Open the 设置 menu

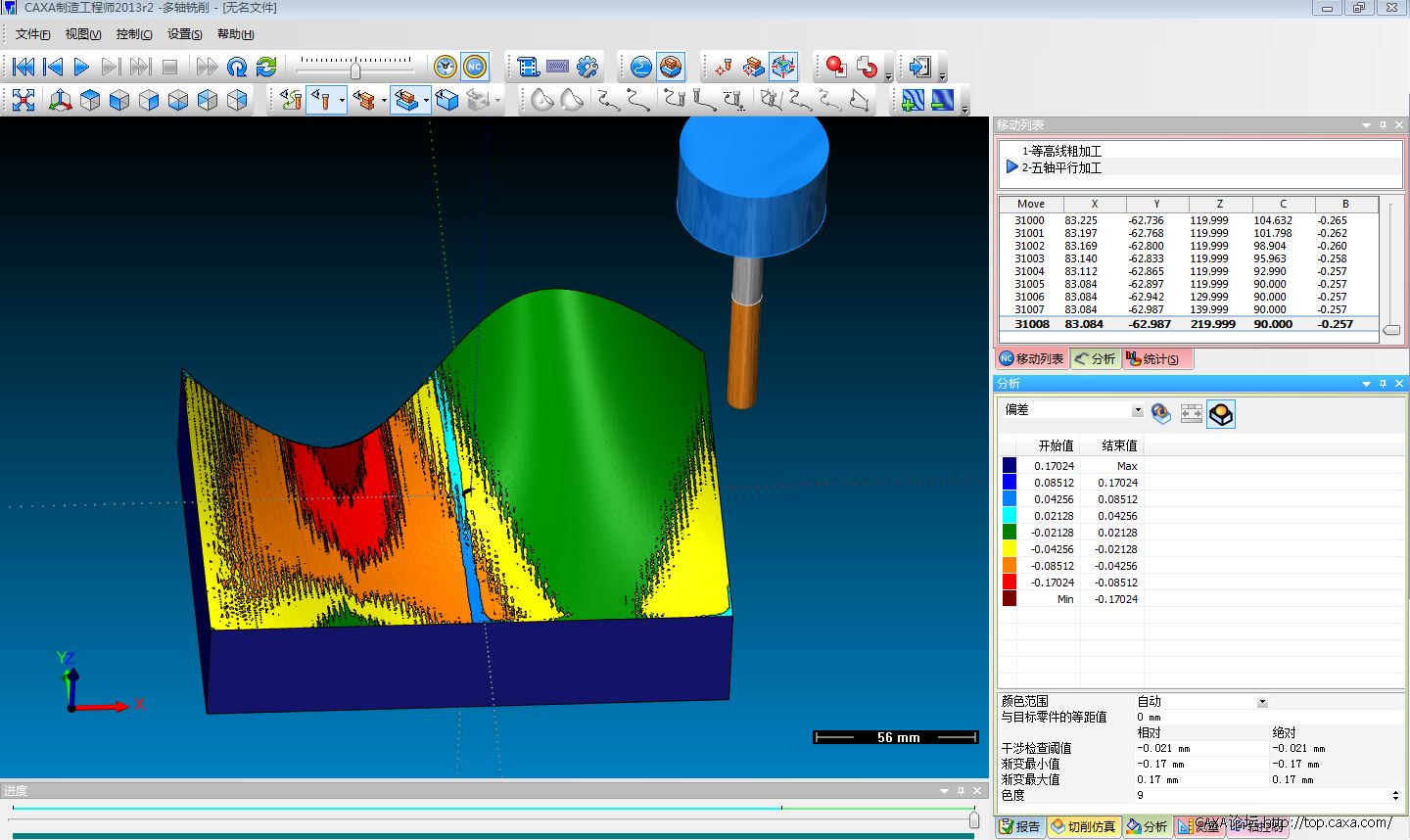point(184,34)
